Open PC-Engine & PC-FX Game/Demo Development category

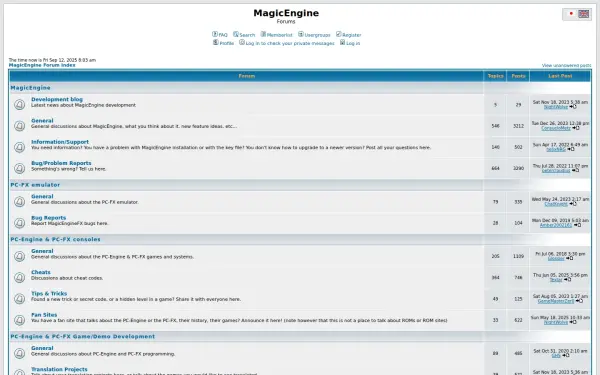point(83,336)
